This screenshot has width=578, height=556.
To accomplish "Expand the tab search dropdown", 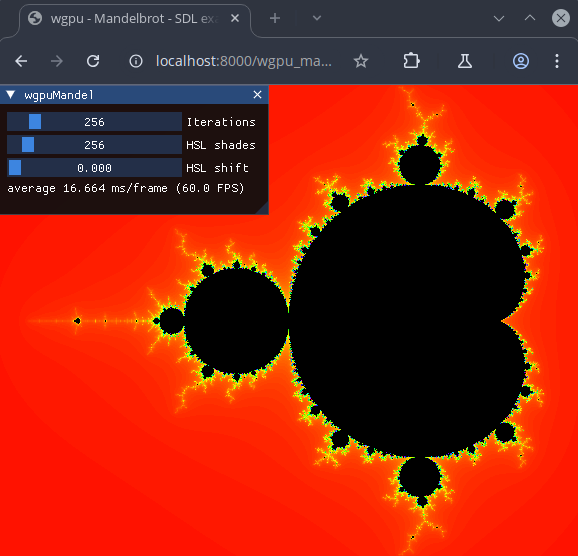I will (317, 18).
